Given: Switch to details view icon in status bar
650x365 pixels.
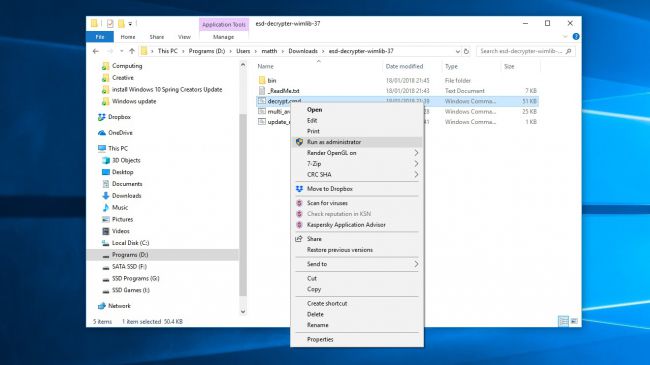Looking at the screenshot, I should [563, 321].
